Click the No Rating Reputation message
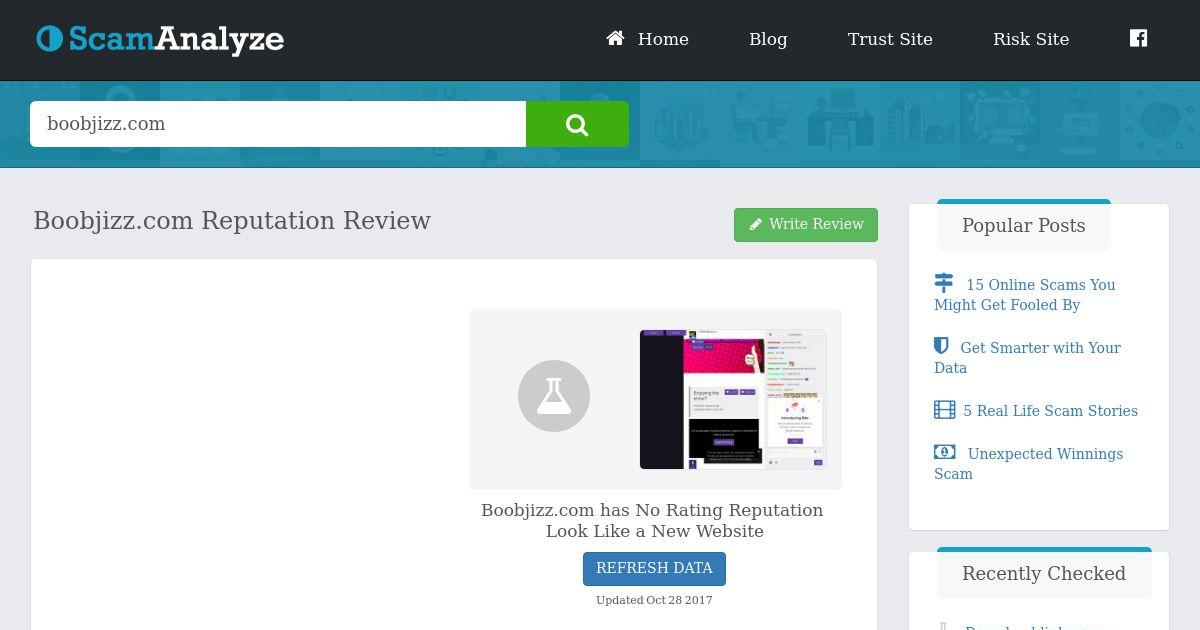 coord(653,520)
